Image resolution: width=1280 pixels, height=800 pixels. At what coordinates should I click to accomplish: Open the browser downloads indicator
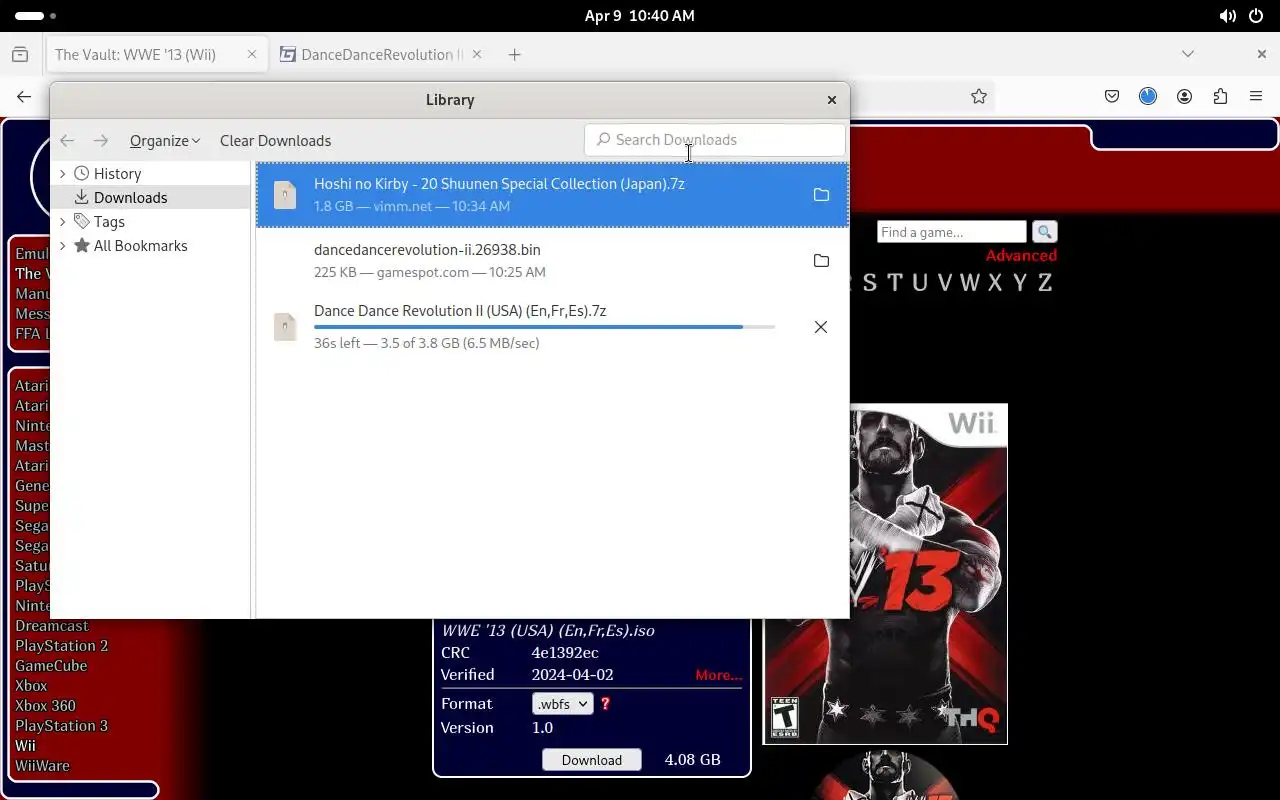click(1148, 97)
